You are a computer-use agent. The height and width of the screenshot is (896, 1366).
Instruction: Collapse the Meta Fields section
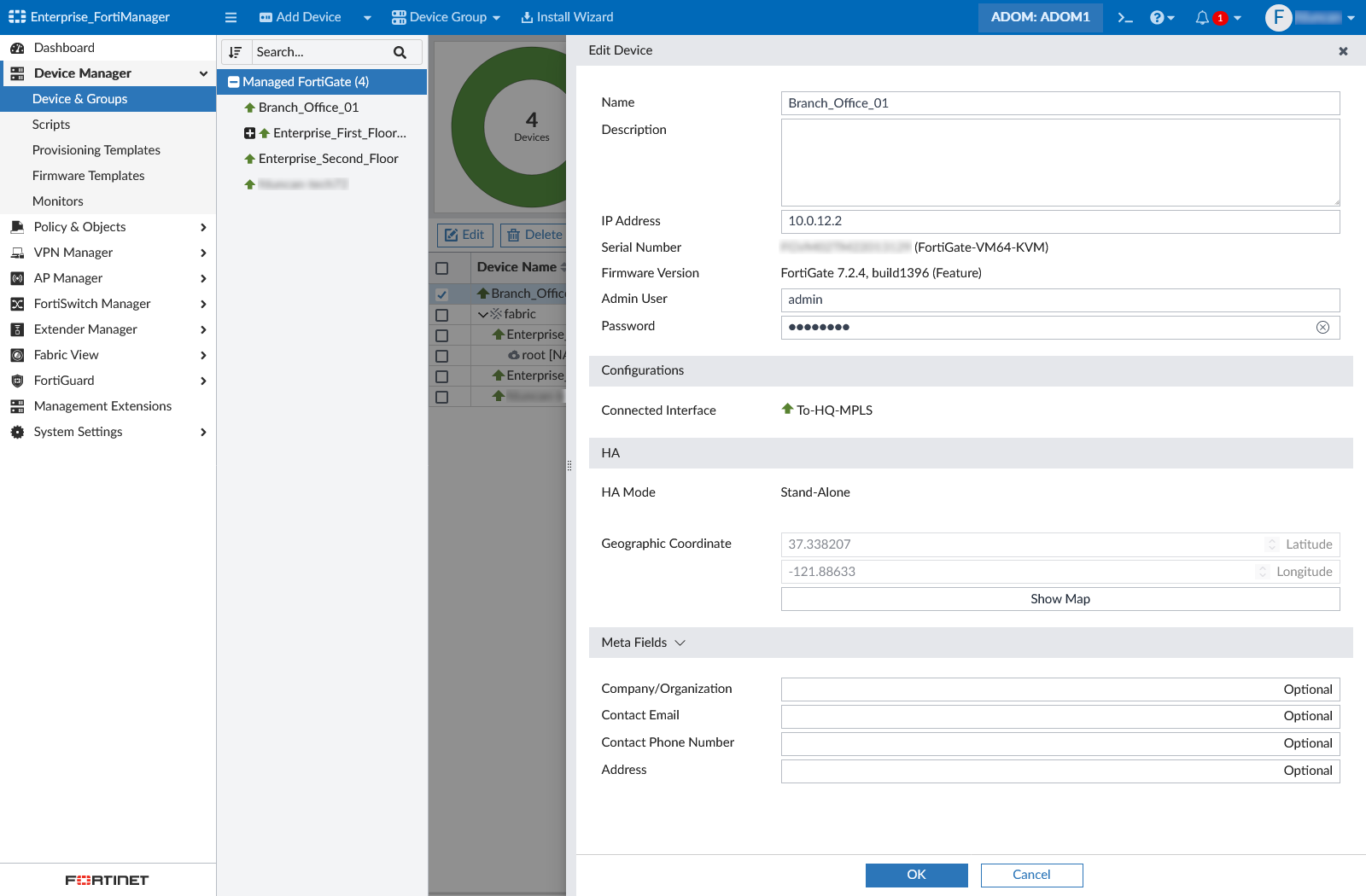tap(680, 643)
